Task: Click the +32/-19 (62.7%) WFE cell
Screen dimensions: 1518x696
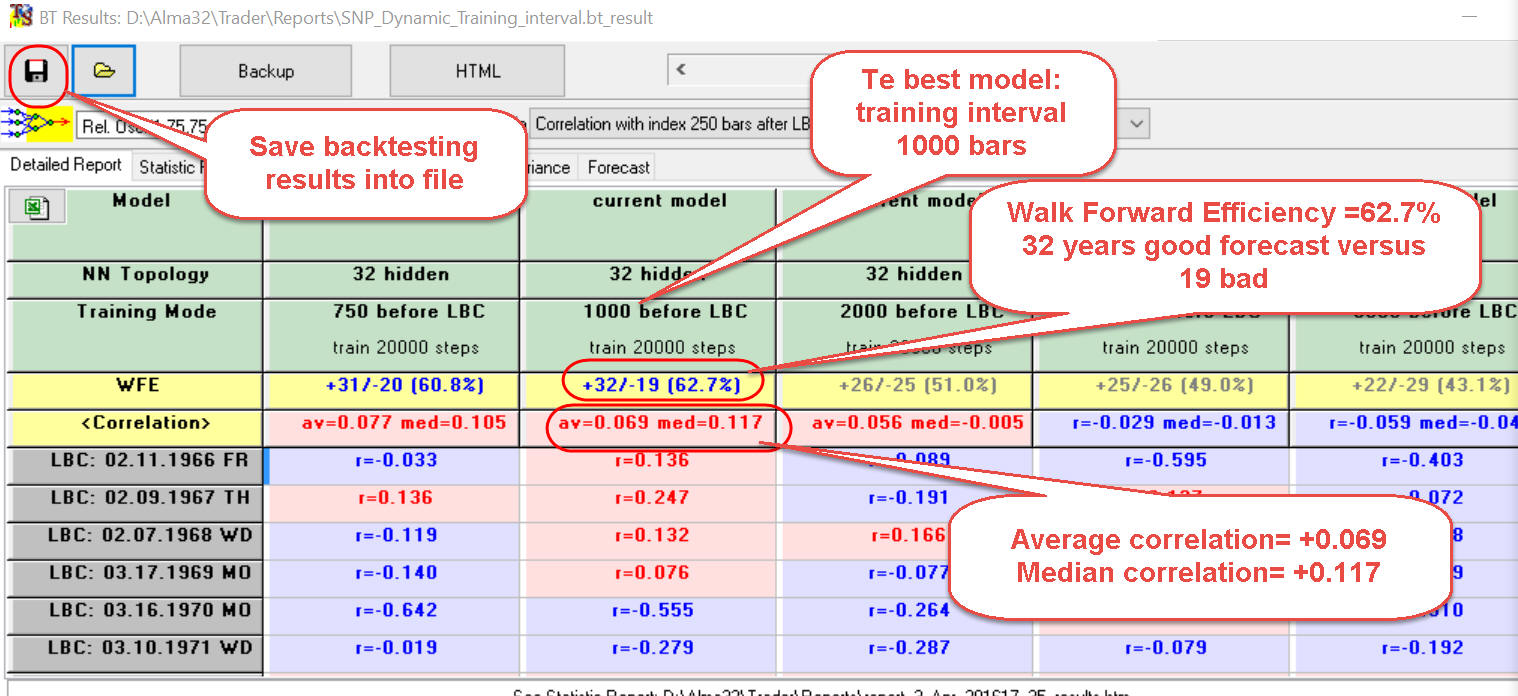Action: click(x=662, y=386)
